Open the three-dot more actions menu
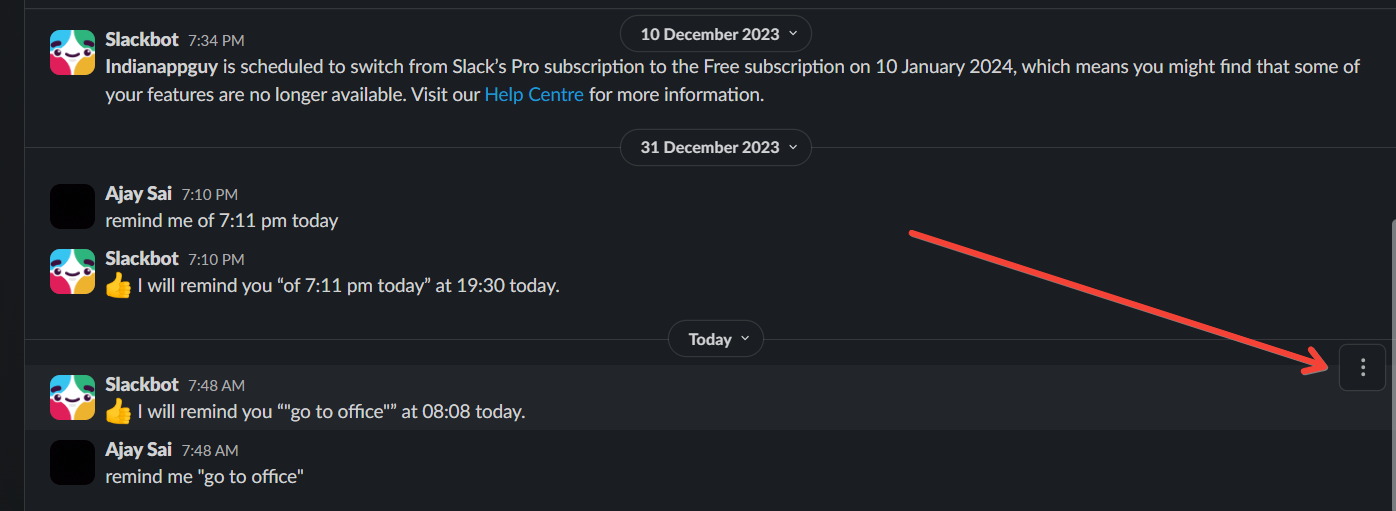Image resolution: width=1396 pixels, height=511 pixels. (x=1362, y=368)
